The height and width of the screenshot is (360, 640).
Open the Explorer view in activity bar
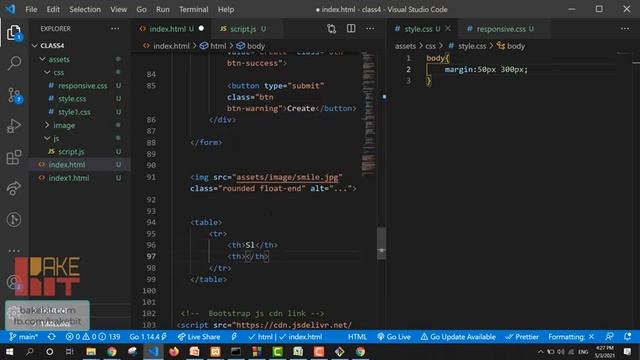pos(14,32)
